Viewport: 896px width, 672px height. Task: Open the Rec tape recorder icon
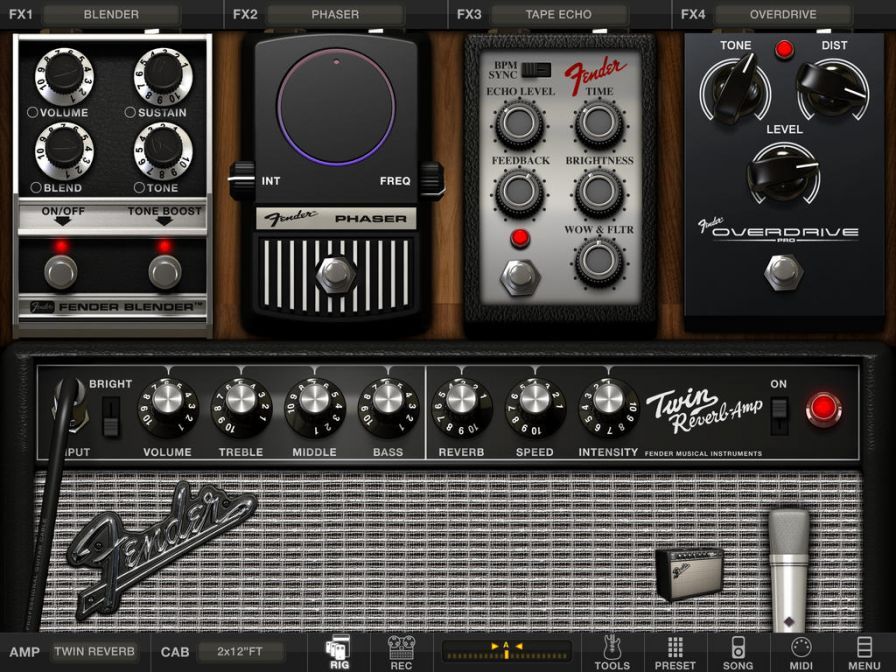tap(401, 651)
